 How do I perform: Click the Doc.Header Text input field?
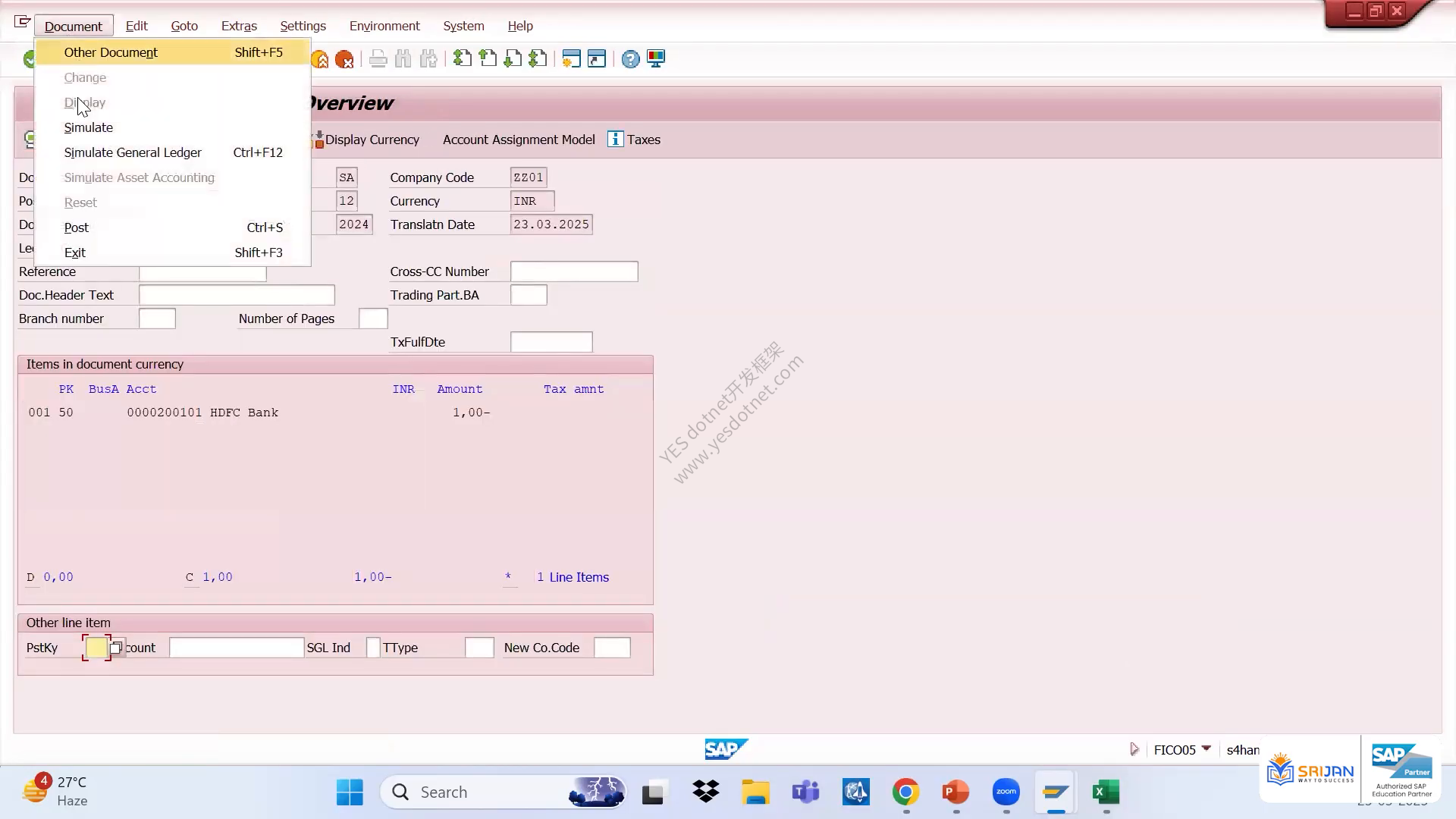(x=237, y=295)
